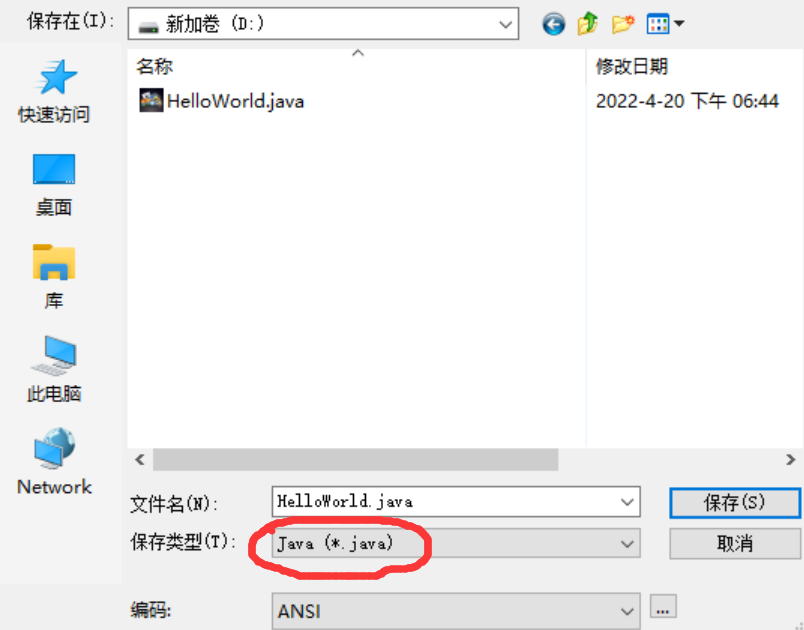Click the blue back arrow icon

553,24
